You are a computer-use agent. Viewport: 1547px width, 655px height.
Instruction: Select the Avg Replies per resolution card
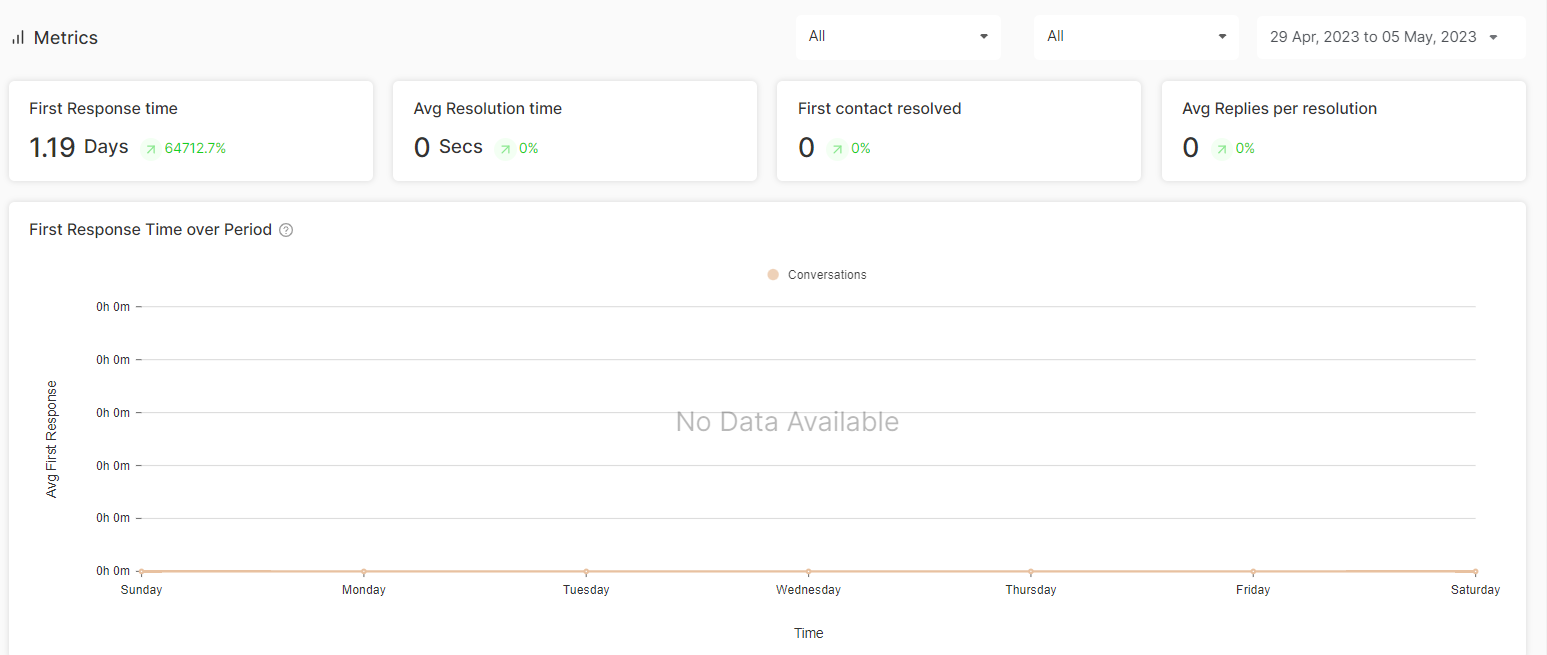click(x=1344, y=131)
